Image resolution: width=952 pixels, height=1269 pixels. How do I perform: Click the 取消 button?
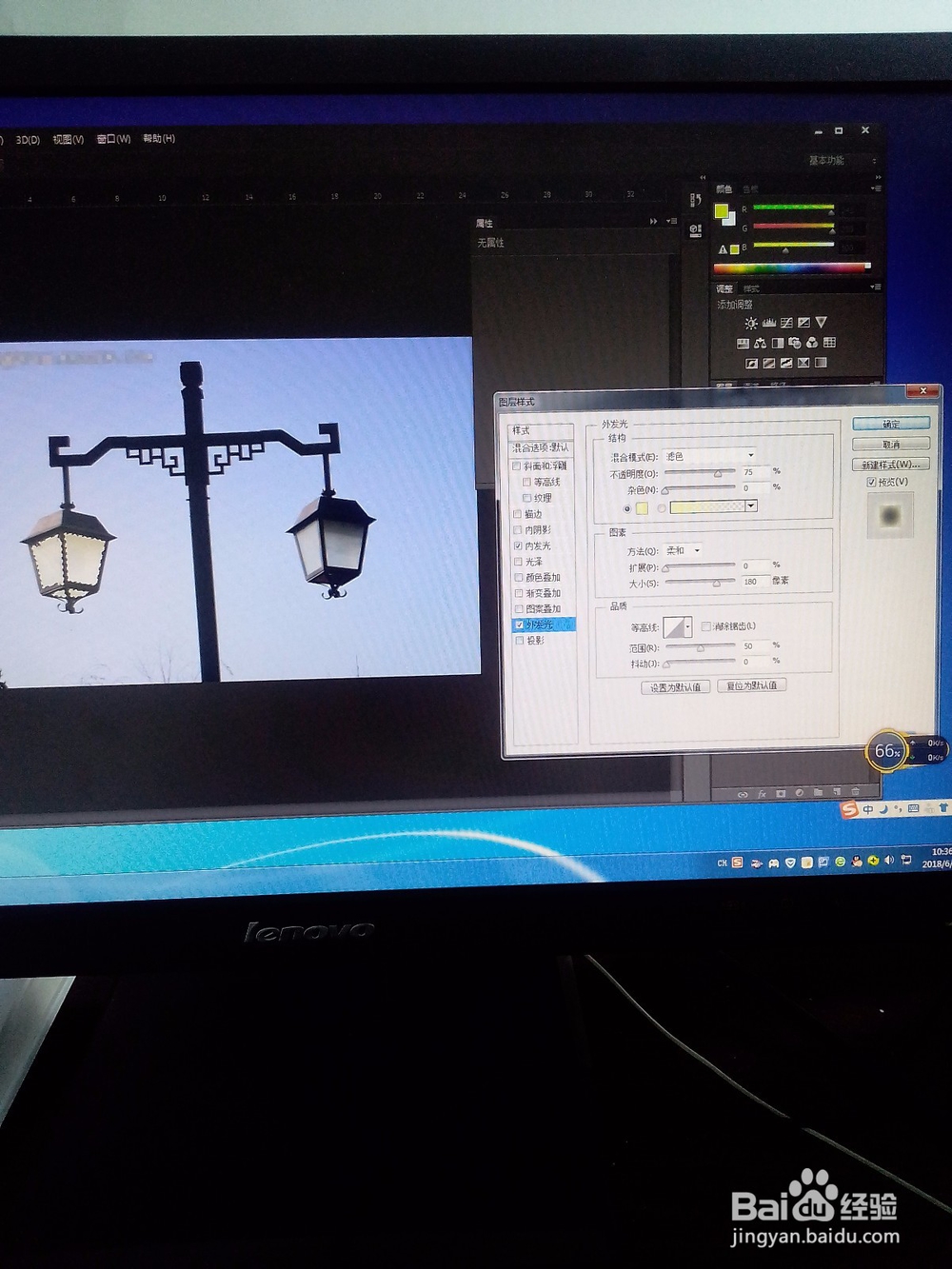891,445
